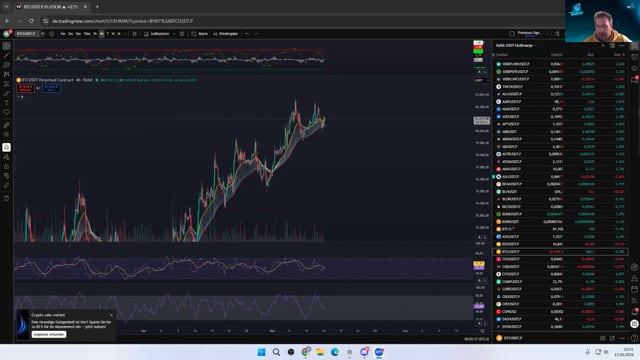Open the USDT currency dropdown on price scale
Image resolution: width=640 pixels, height=360 pixels.
[x=482, y=80]
